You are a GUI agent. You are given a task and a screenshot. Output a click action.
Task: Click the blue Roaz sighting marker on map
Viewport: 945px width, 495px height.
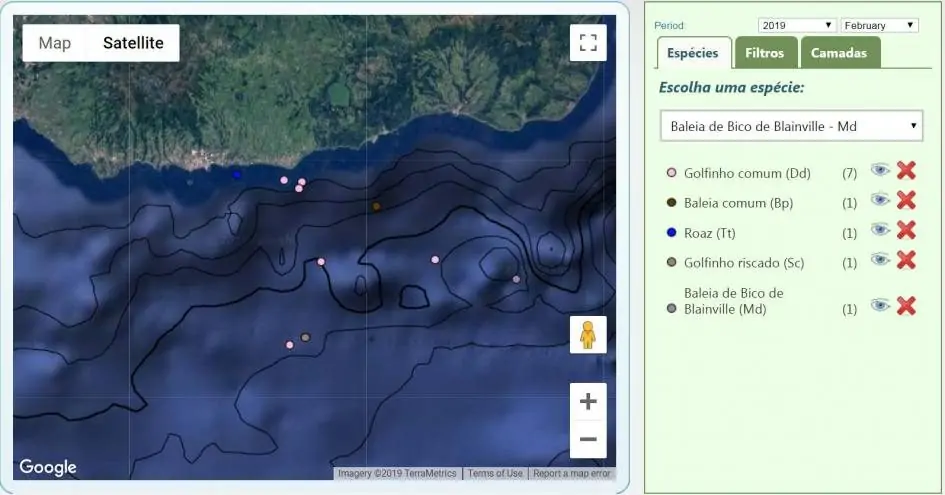[237, 175]
